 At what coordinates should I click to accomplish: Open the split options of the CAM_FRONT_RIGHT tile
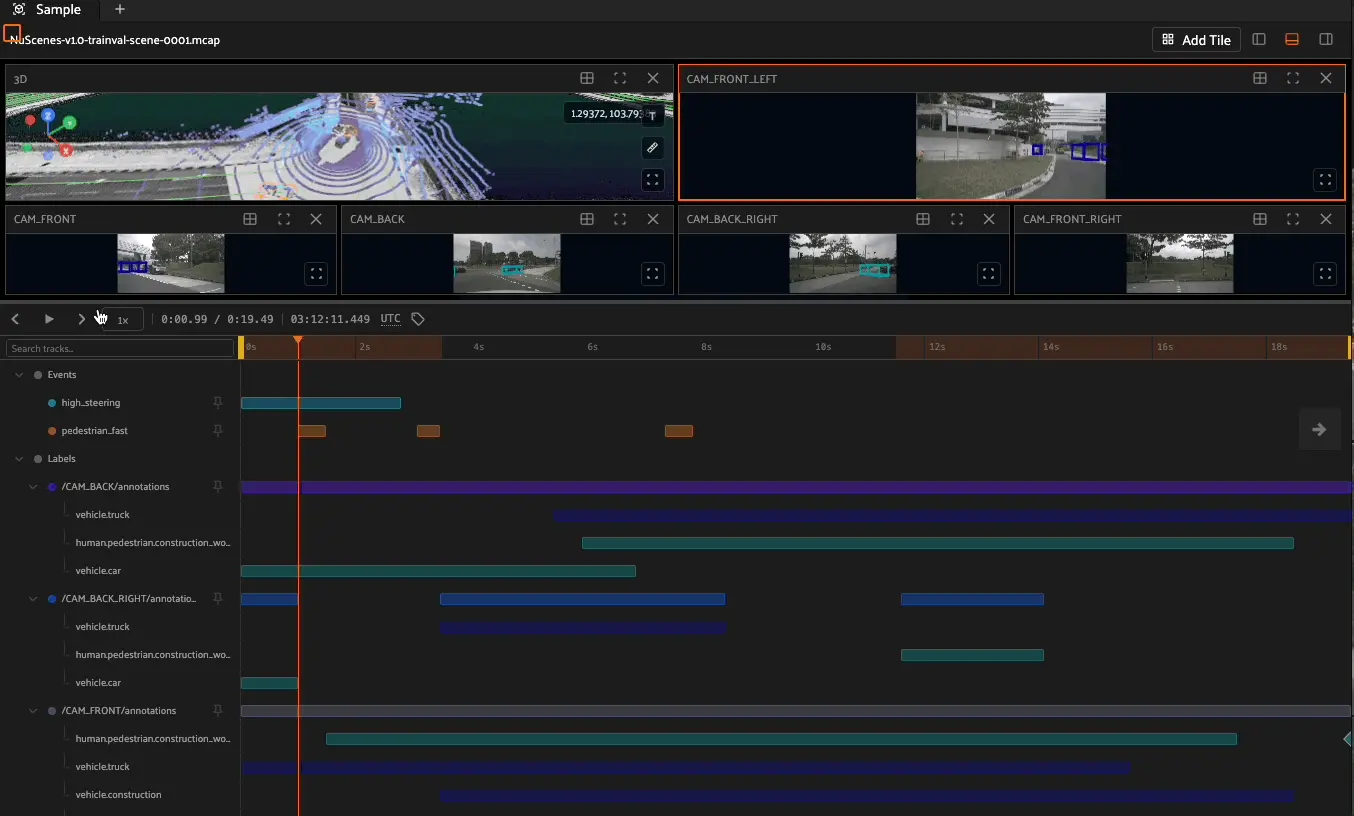click(1260, 219)
